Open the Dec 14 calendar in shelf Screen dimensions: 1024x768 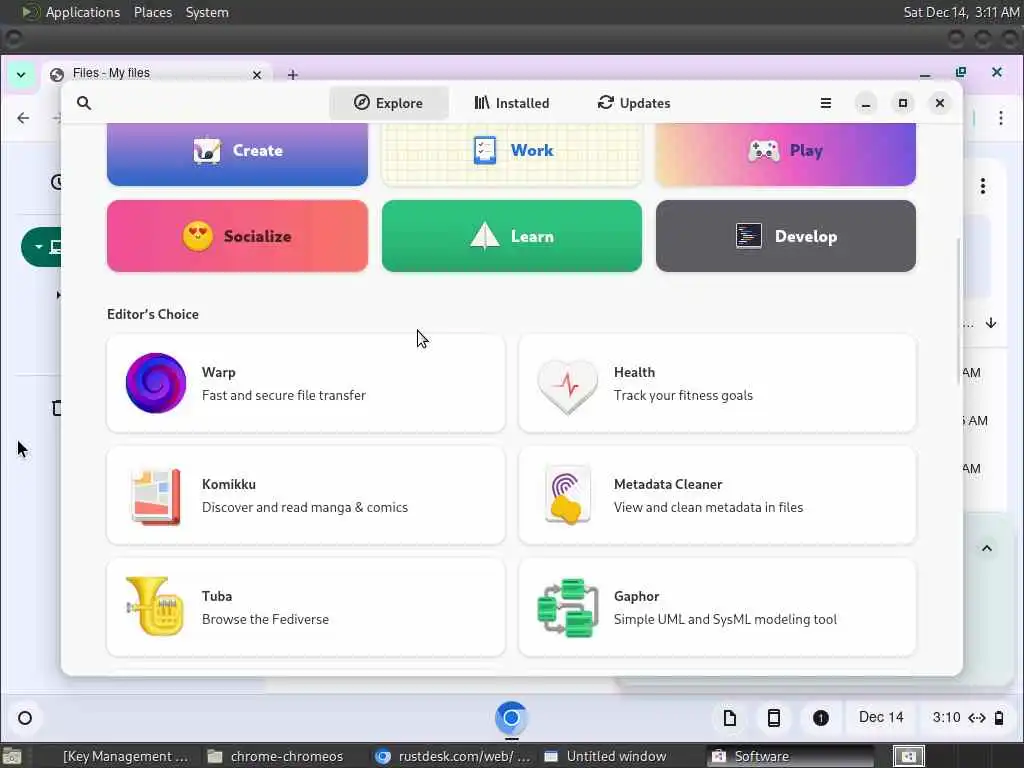pos(881,718)
